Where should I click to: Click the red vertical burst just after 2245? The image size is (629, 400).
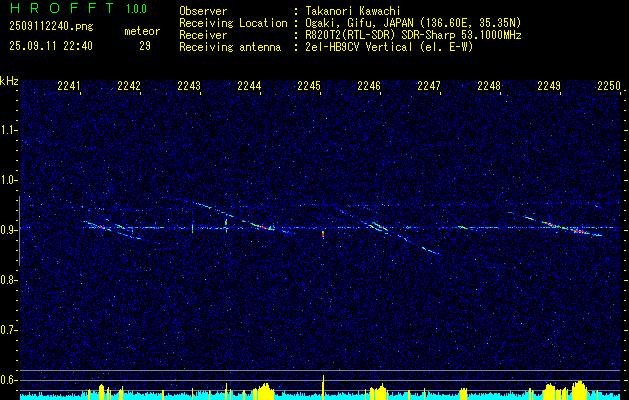click(x=323, y=234)
